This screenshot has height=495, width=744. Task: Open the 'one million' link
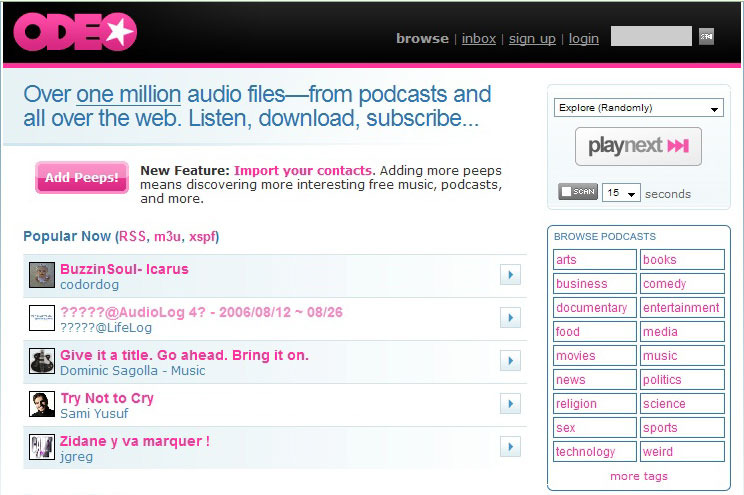coord(129,94)
